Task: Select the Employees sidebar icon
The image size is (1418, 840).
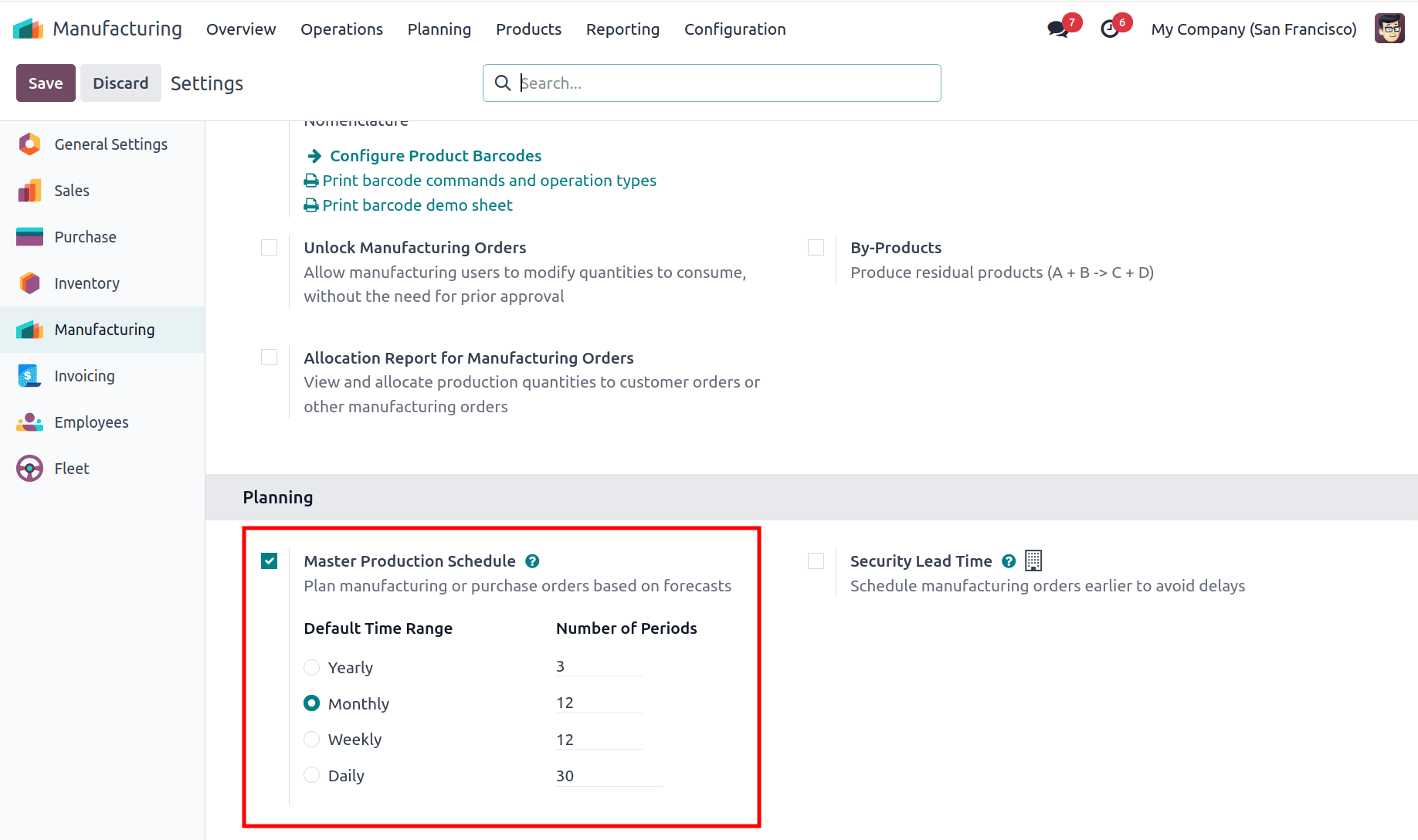Action: click(x=29, y=422)
